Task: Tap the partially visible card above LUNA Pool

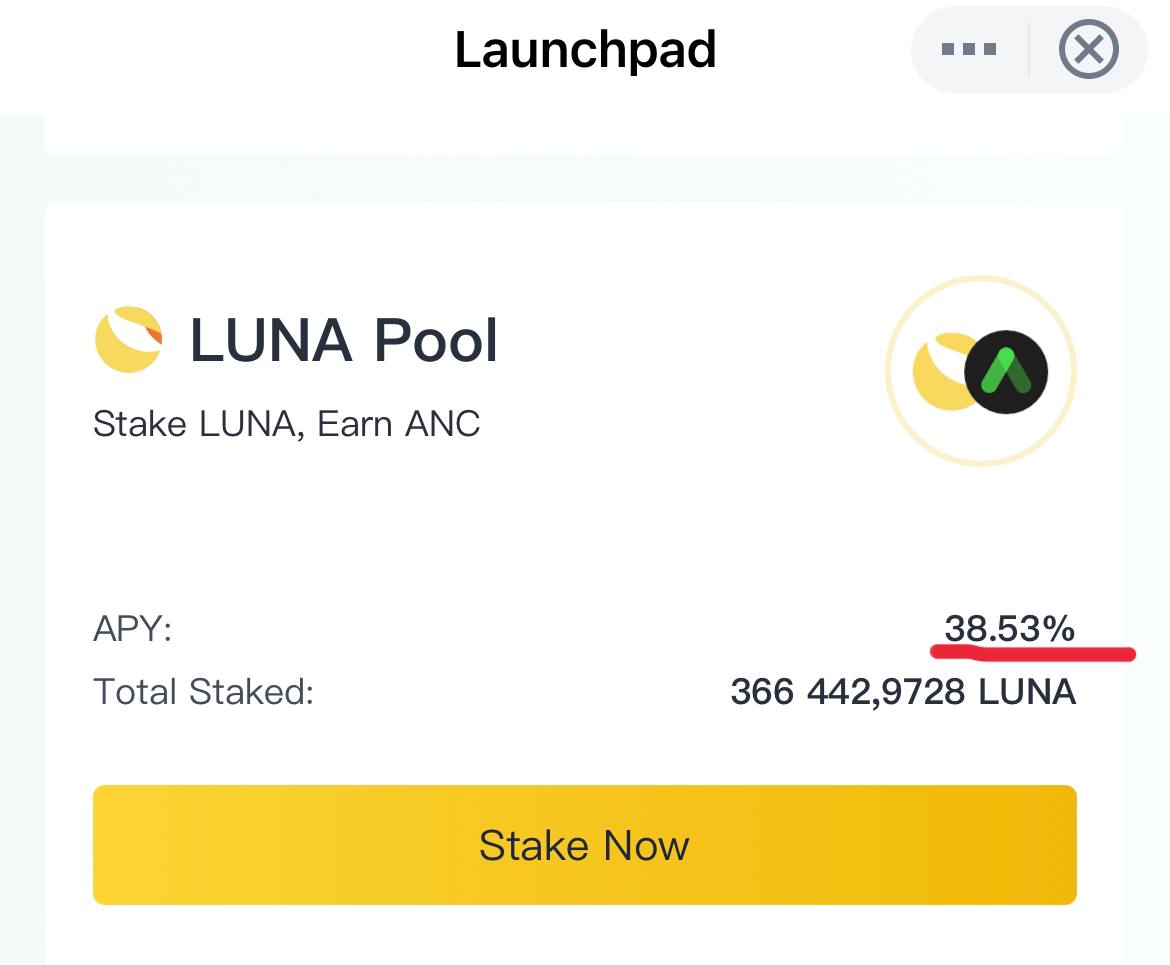Action: [x=585, y=134]
